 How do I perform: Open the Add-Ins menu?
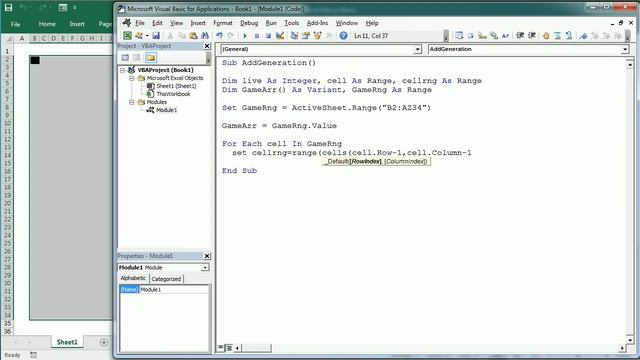(317, 23)
